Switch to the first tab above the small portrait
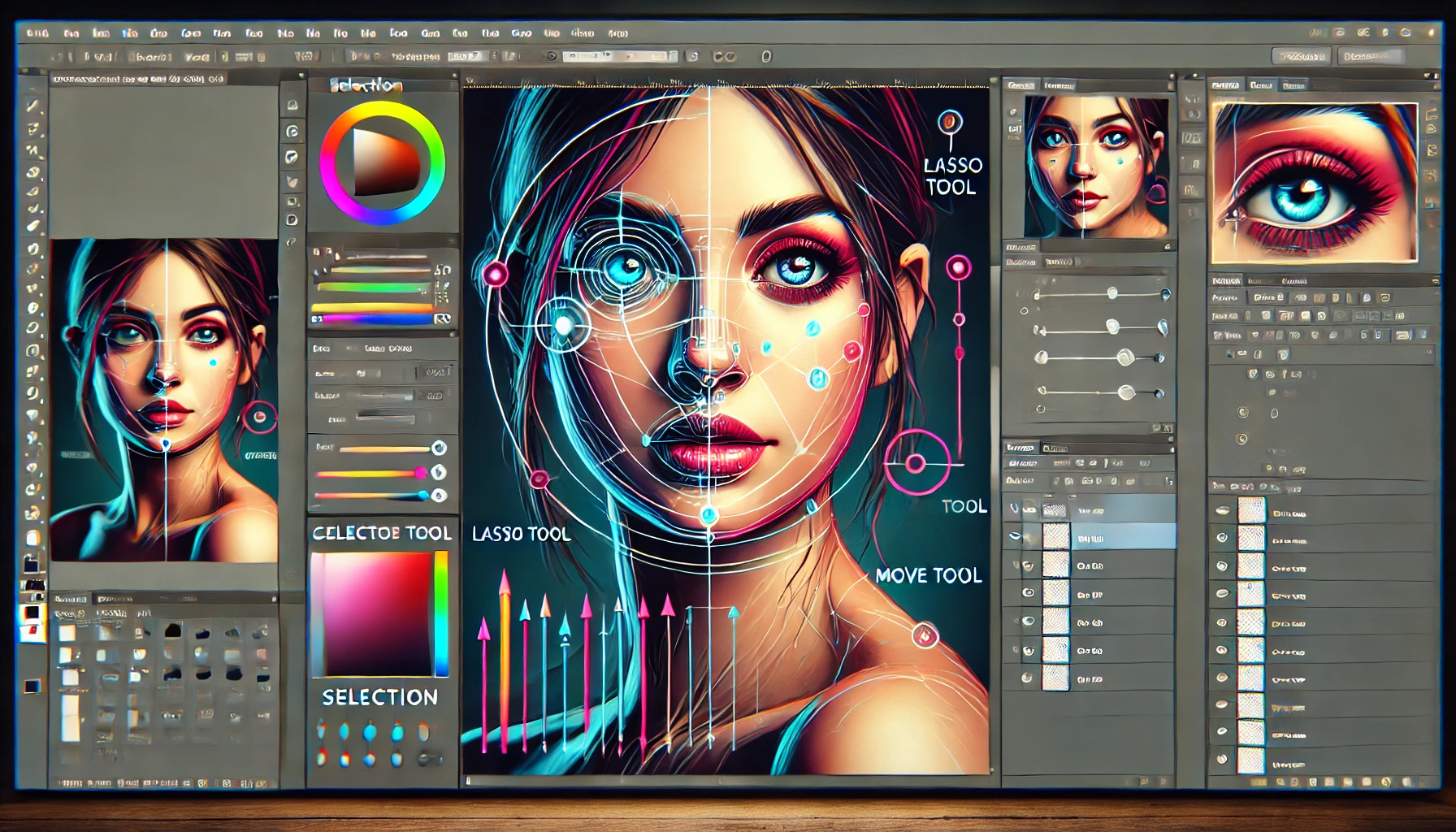 [x=1020, y=85]
